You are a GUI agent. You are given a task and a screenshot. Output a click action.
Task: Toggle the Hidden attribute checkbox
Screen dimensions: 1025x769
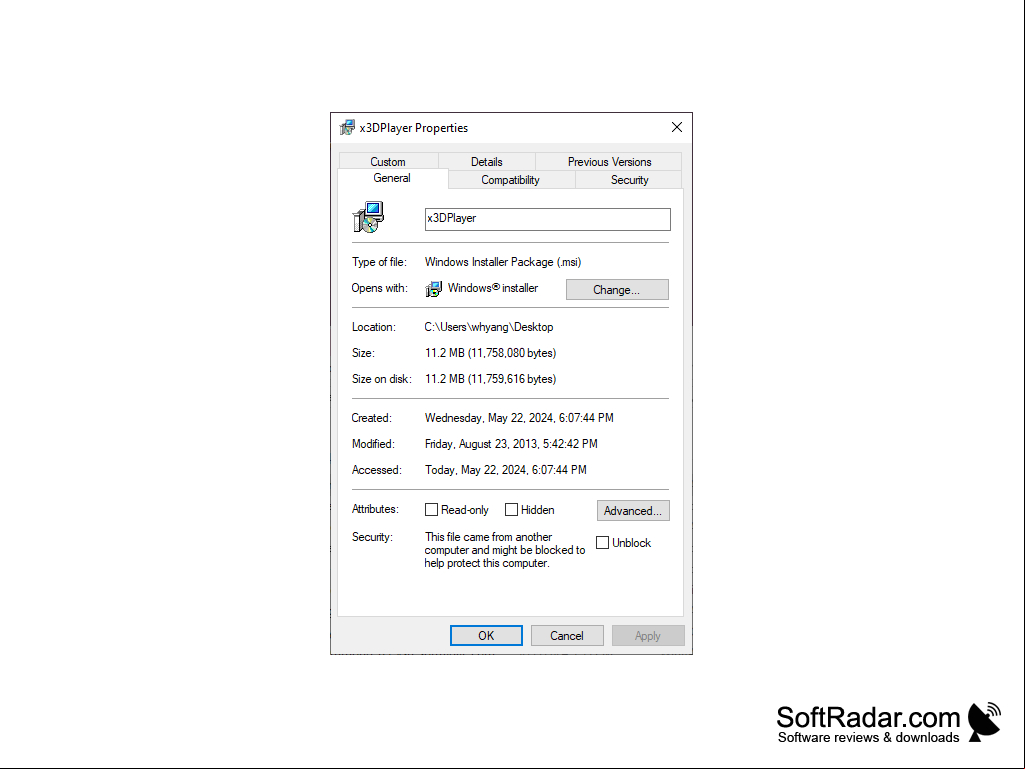tap(511, 509)
